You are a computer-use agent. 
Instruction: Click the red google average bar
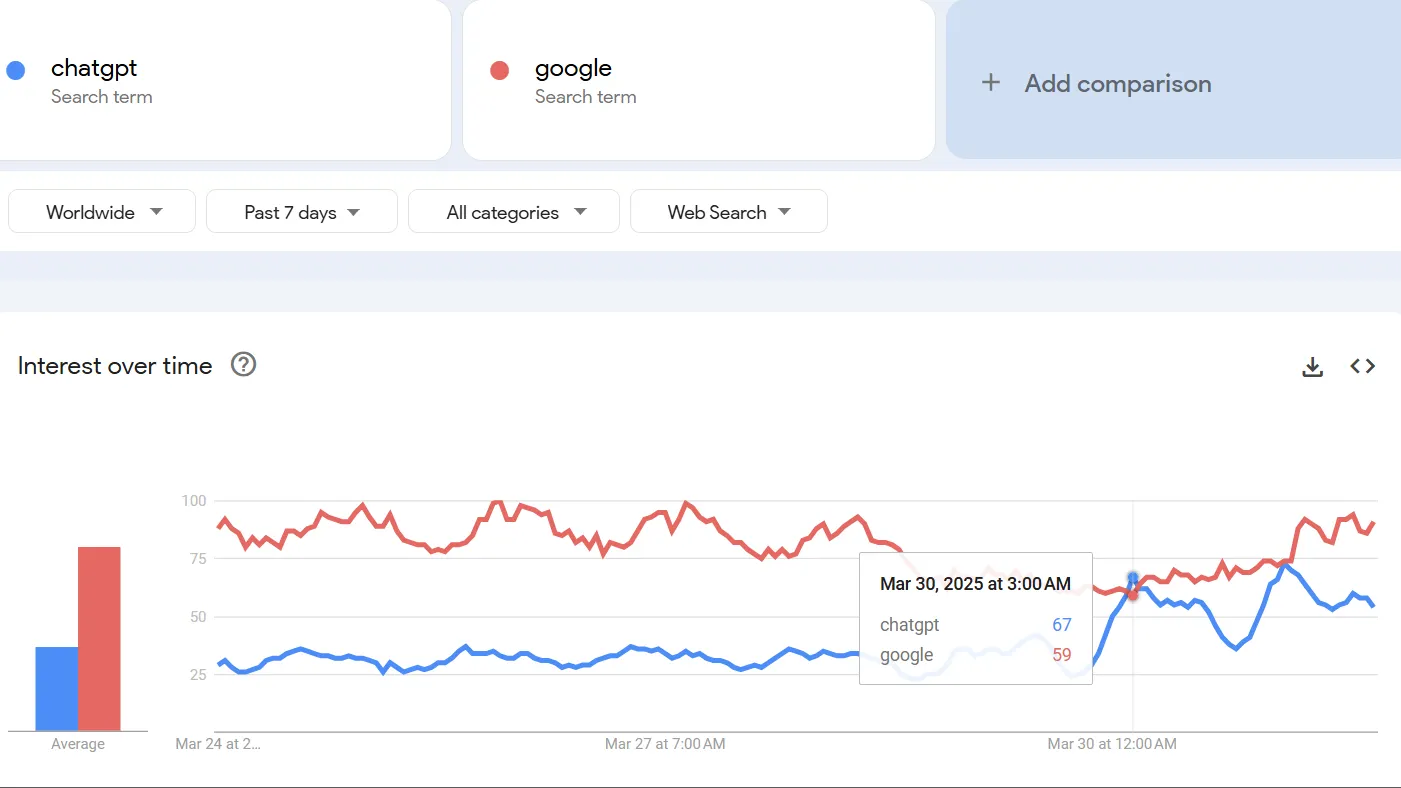pyautogui.click(x=99, y=638)
